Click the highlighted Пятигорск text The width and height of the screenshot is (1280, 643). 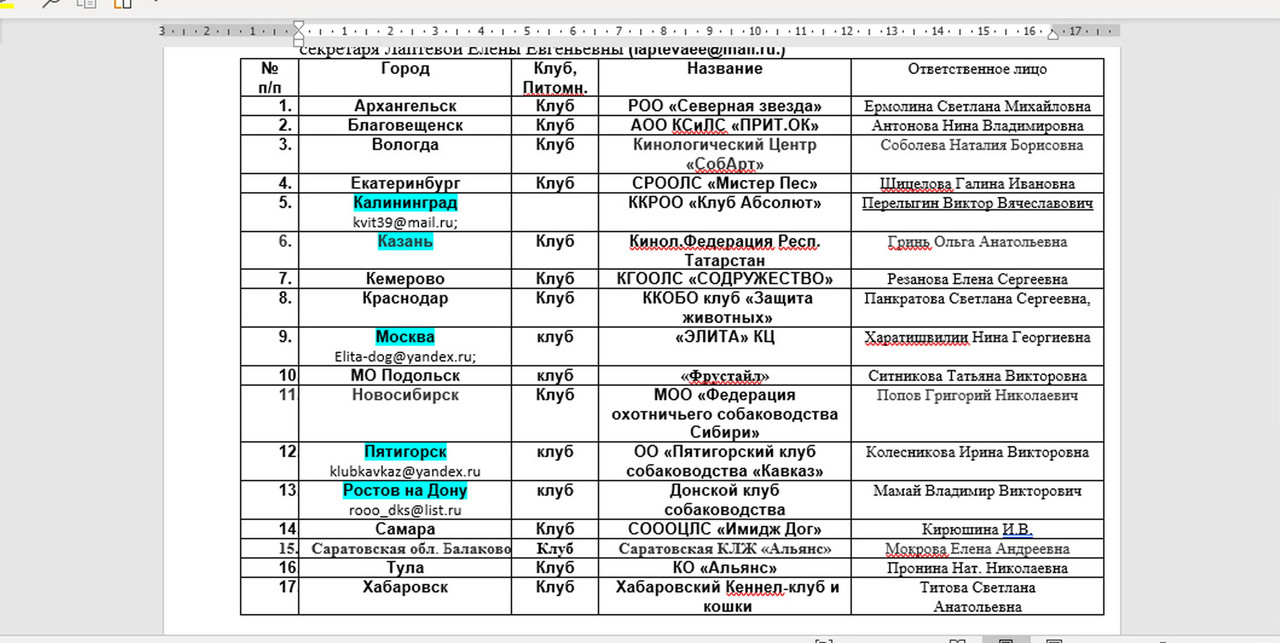405,452
